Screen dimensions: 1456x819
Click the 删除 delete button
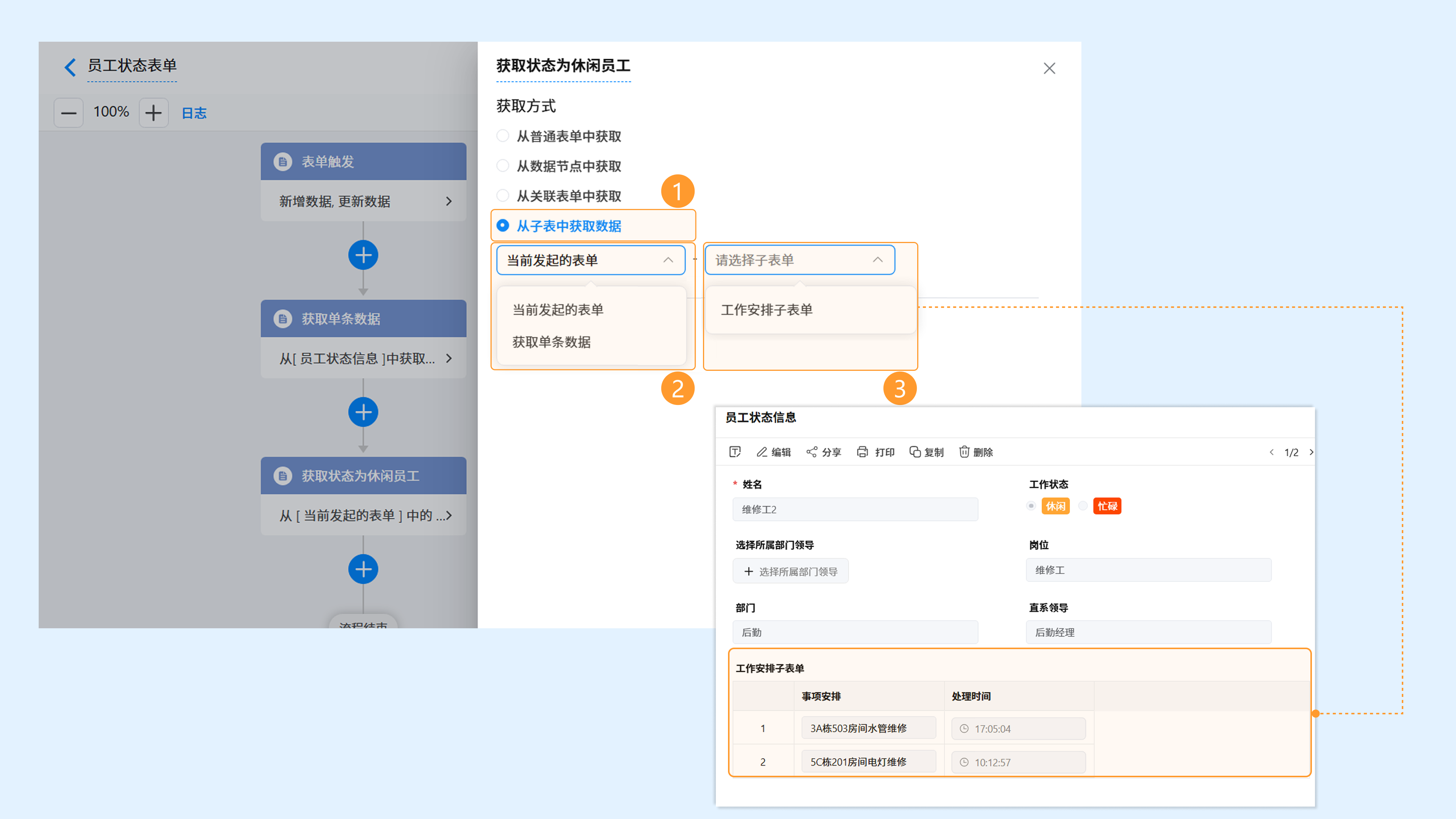pyautogui.click(x=976, y=452)
